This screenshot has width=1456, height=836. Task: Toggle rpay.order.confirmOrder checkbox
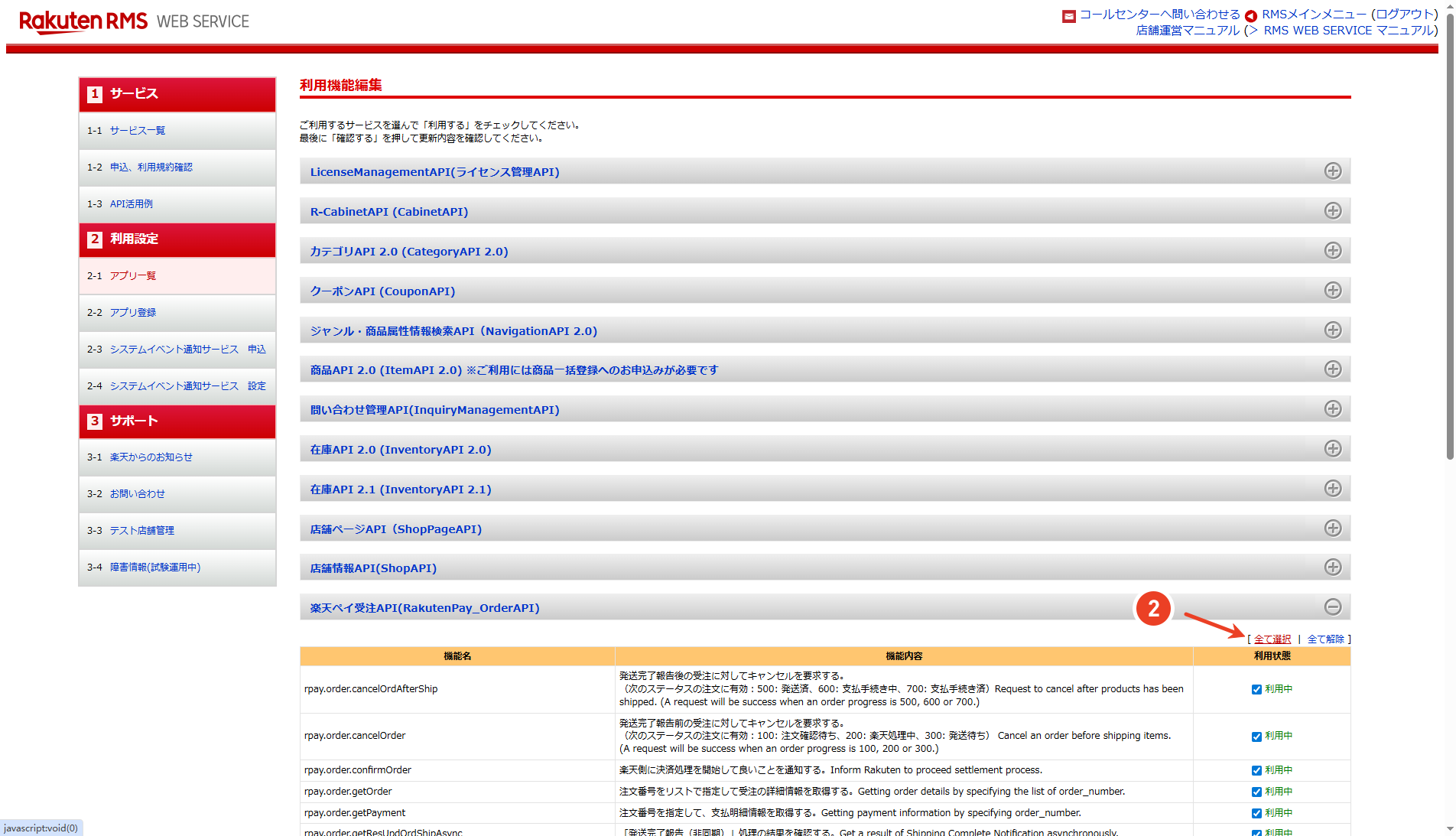[1256, 771]
